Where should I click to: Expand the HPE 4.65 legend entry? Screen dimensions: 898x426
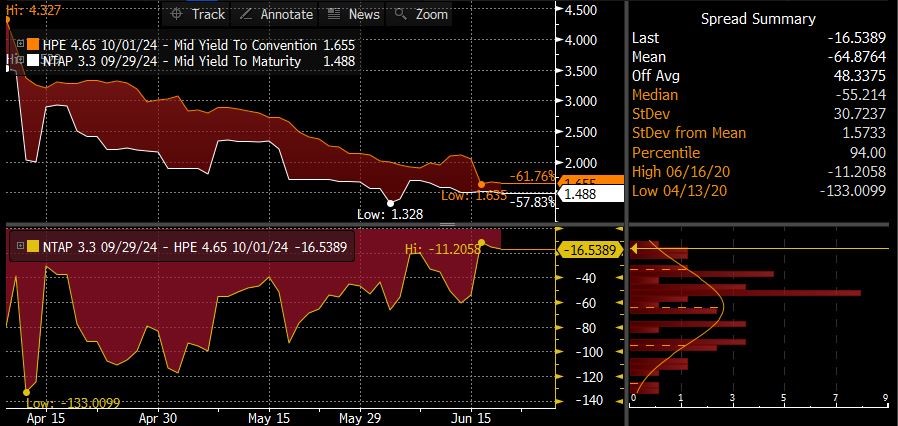click(x=21, y=44)
